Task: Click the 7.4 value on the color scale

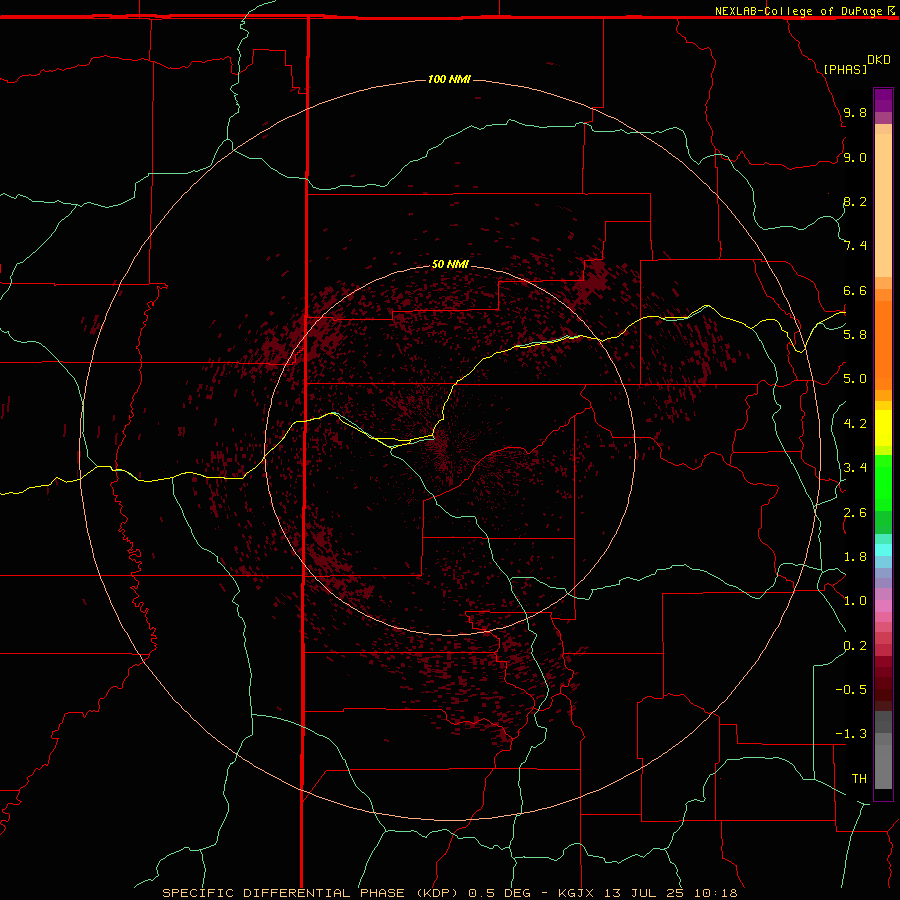Action: [855, 246]
